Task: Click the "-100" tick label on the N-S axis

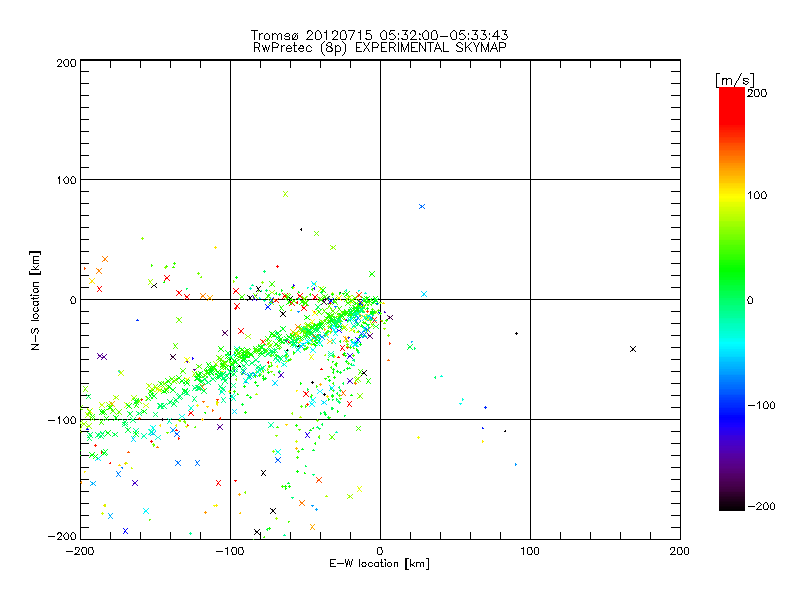Action: coord(62,420)
